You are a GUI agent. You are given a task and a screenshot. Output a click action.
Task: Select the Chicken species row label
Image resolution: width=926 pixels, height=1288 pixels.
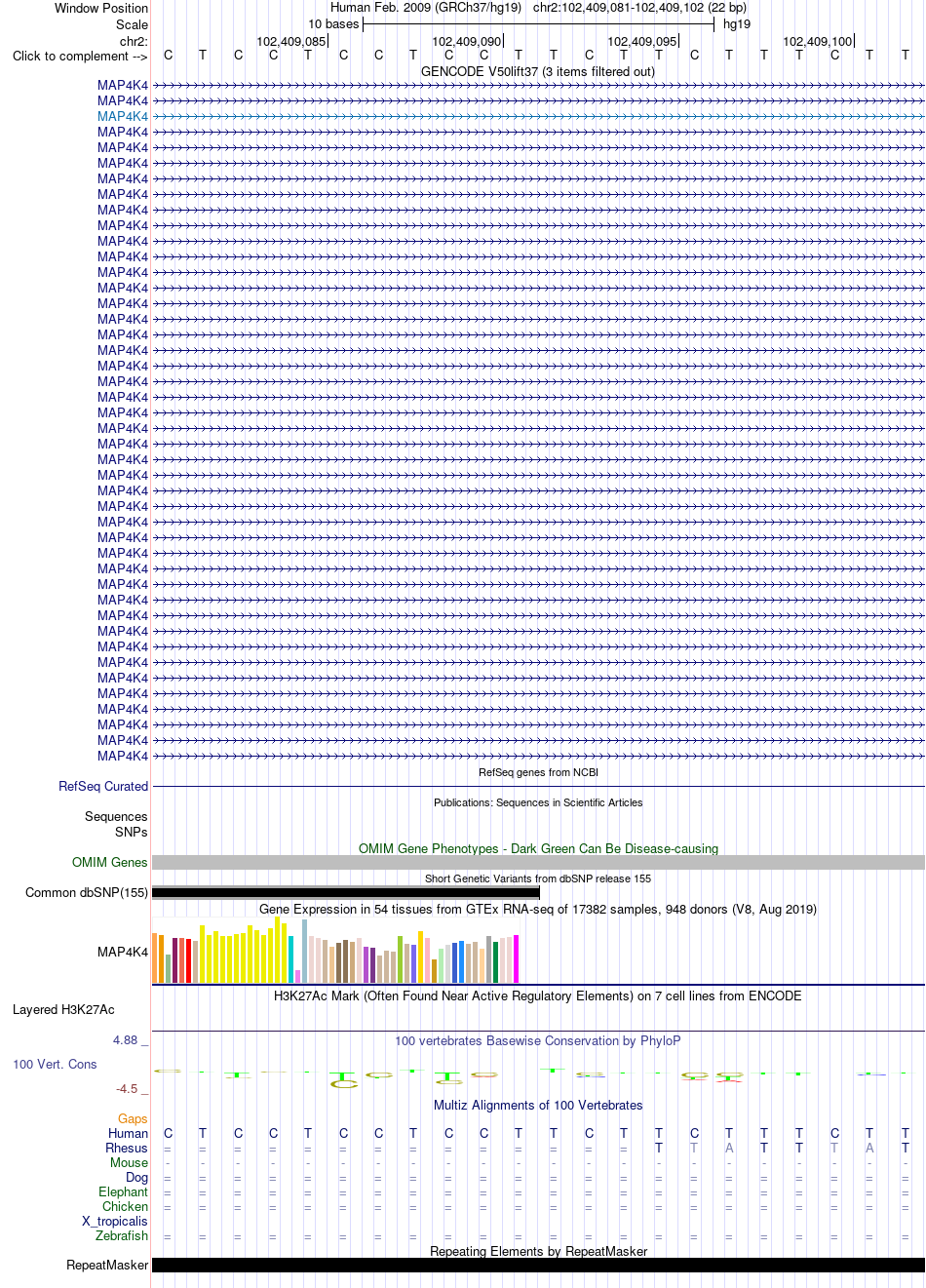[x=125, y=1206]
